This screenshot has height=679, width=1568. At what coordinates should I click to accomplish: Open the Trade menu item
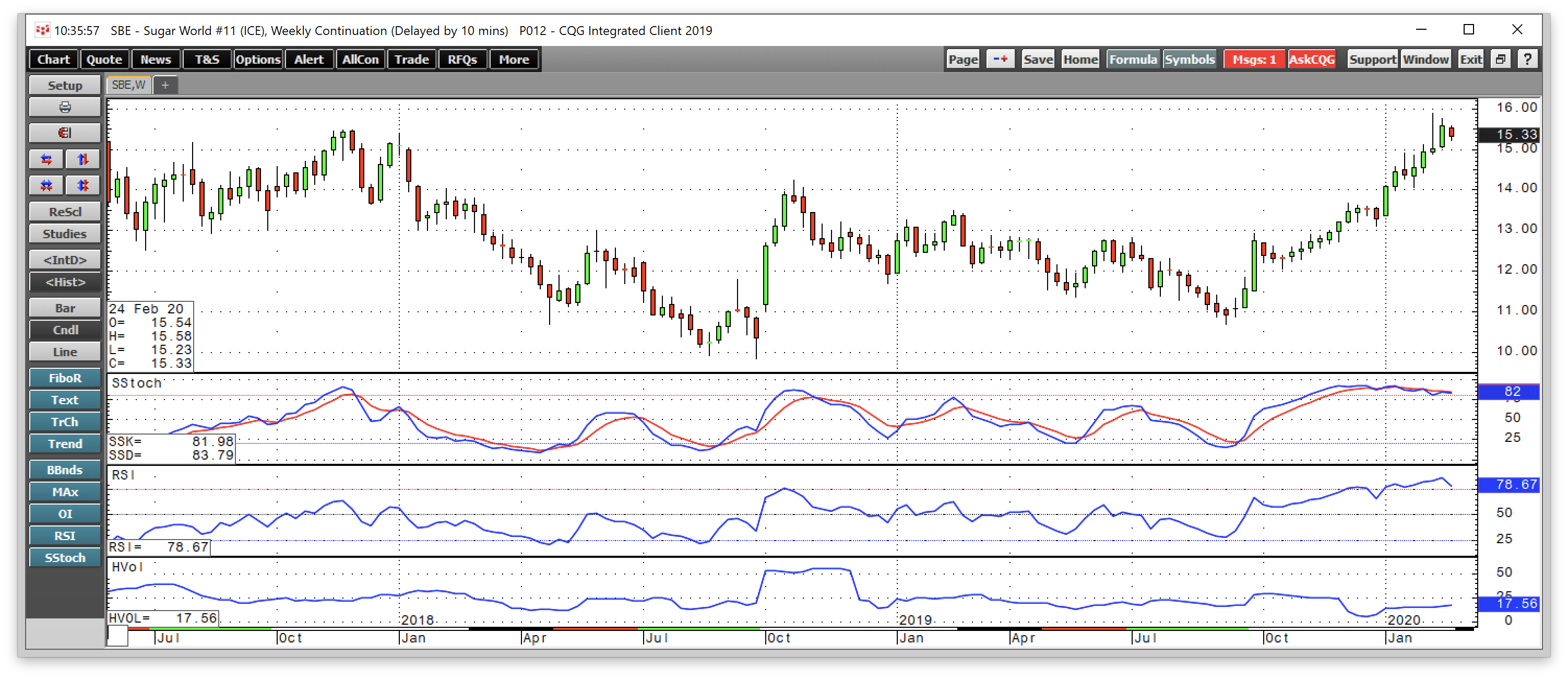(411, 60)
